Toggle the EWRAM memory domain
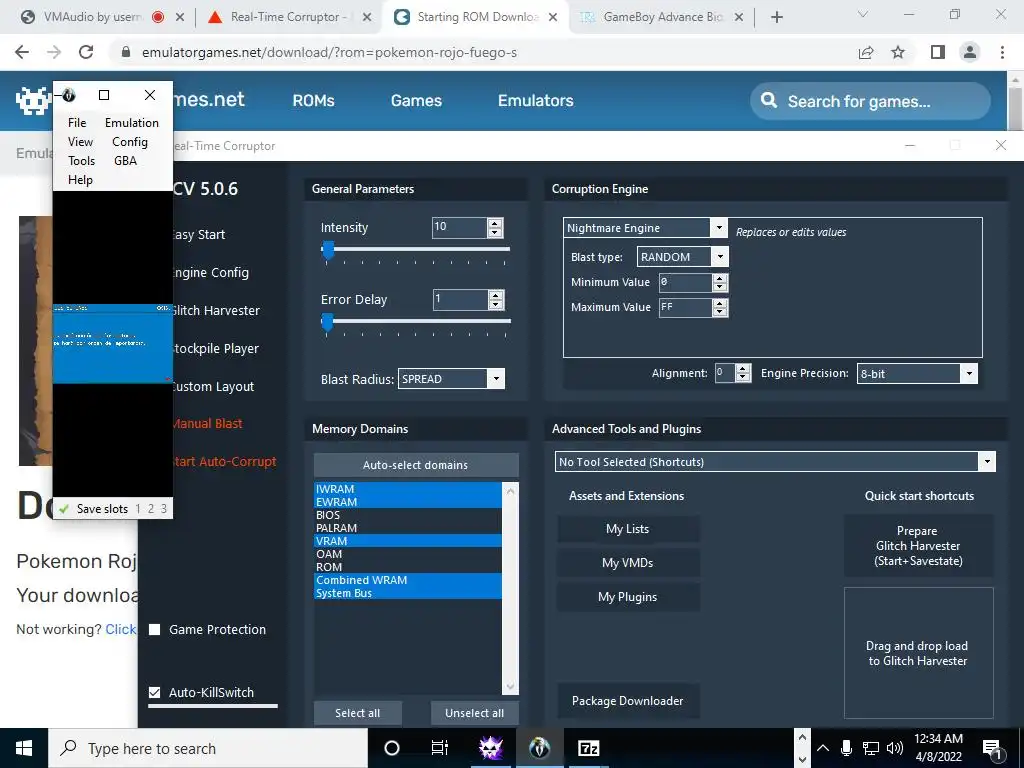Viewport: 1024px width, 768px height. point(408,502)
